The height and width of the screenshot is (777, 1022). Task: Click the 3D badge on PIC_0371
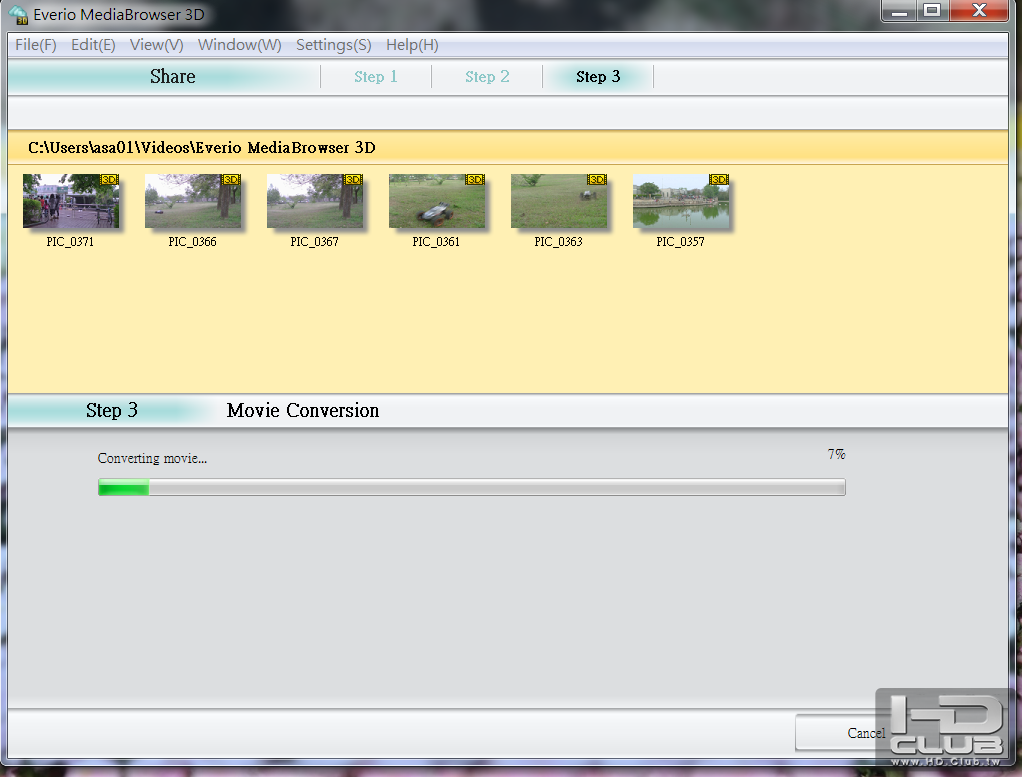pyautogui.click(x=109, y=179)
